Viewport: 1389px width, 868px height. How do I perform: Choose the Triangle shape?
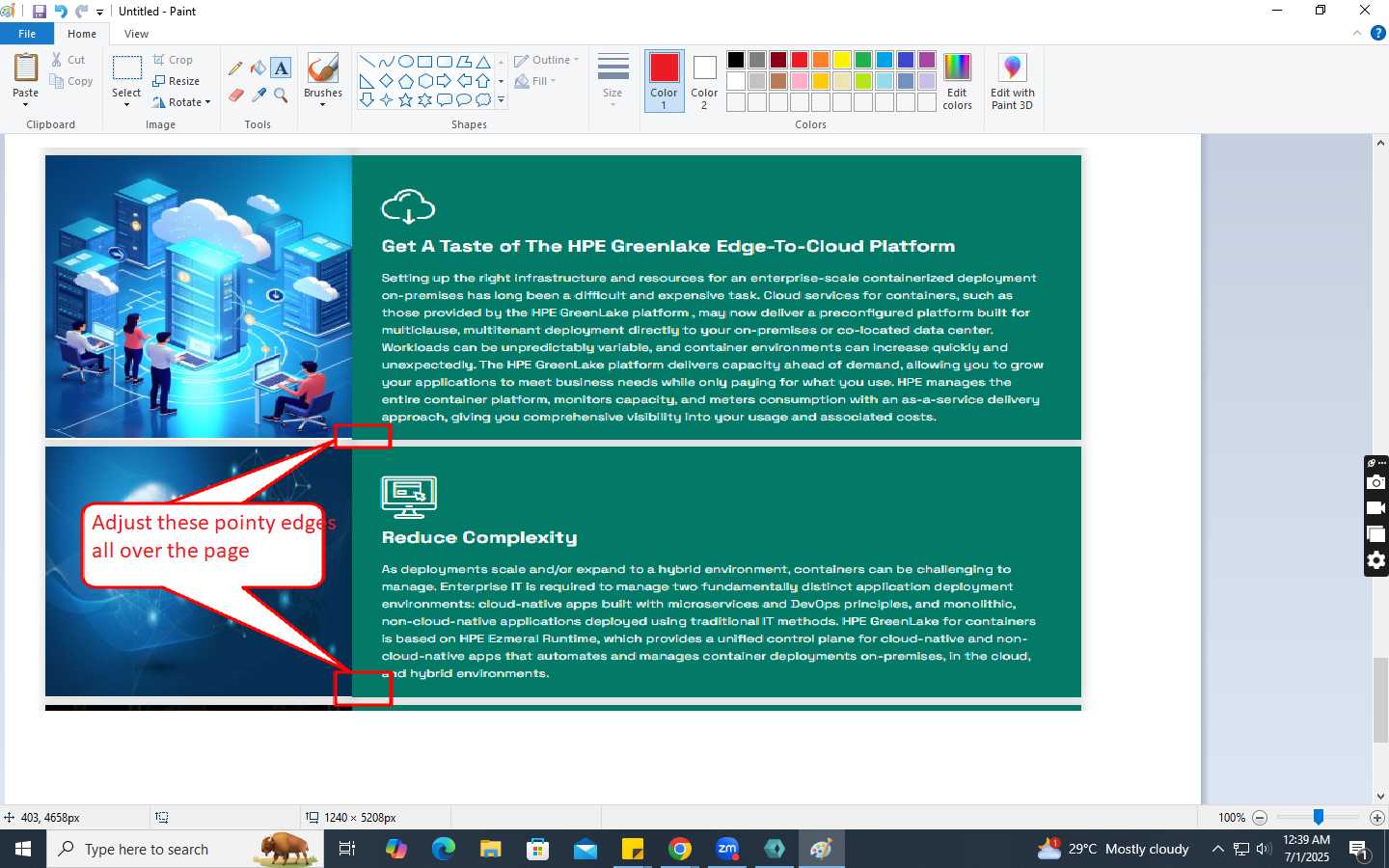click(482, 62)
